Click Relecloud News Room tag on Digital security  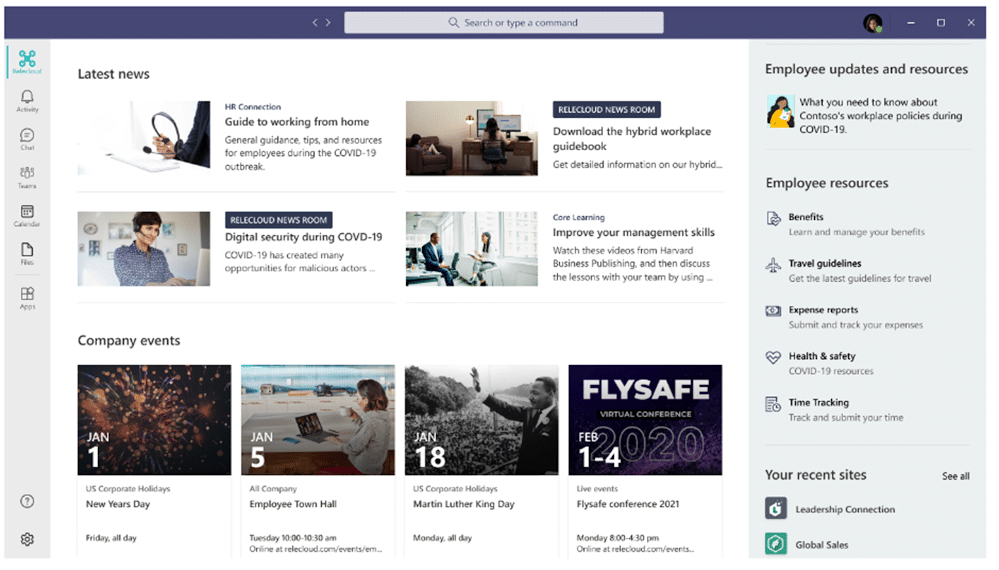coord(278,220)
